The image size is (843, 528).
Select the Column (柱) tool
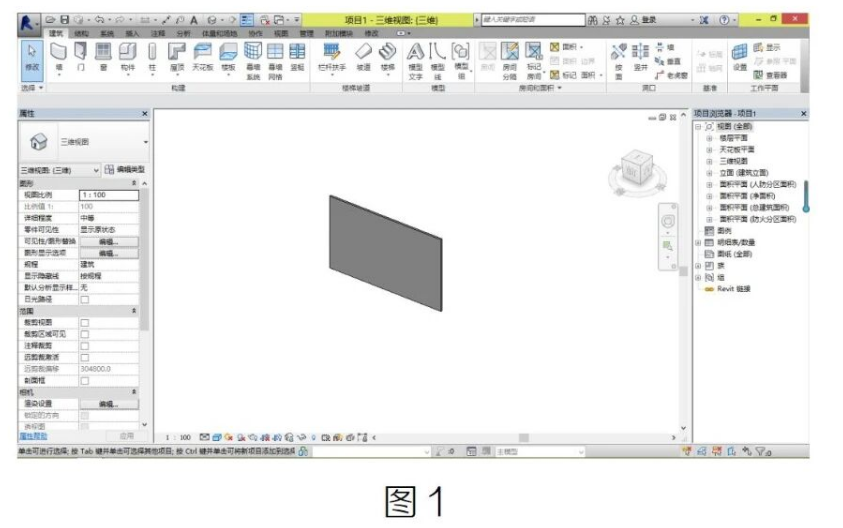point(152,57)
